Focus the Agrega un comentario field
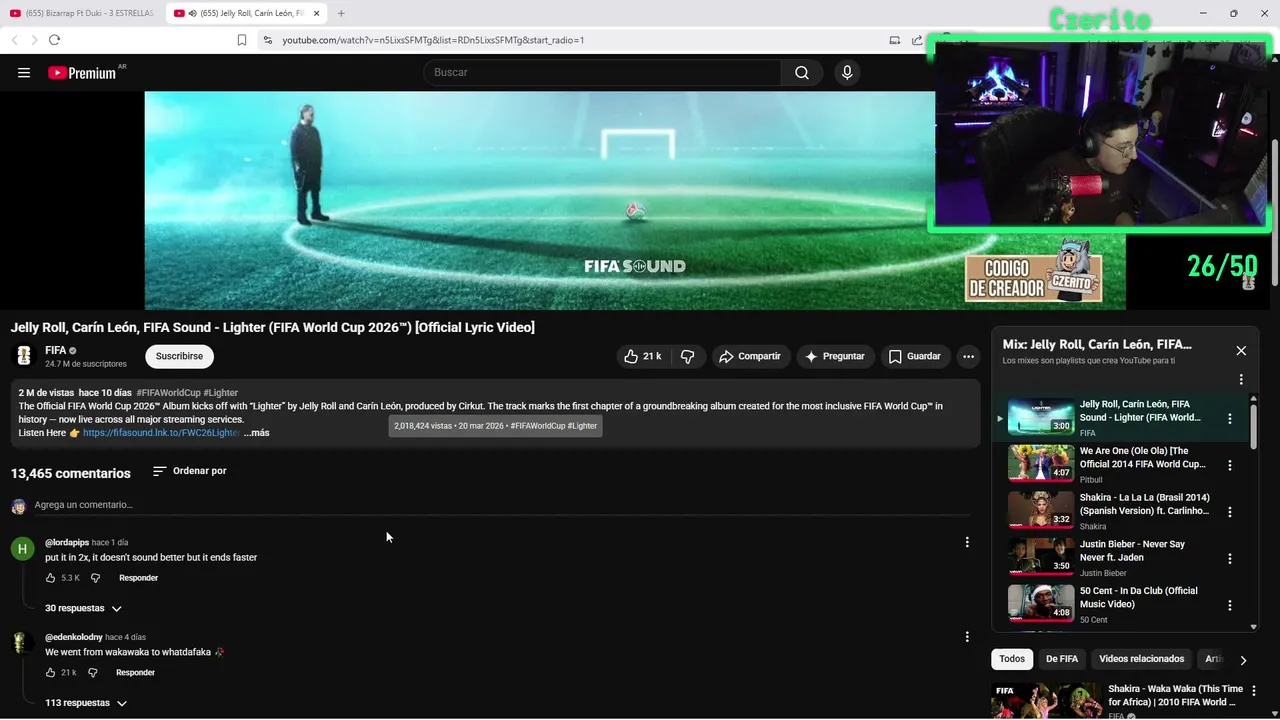Viewport: 1280px width, 720px height. (501, 505)
